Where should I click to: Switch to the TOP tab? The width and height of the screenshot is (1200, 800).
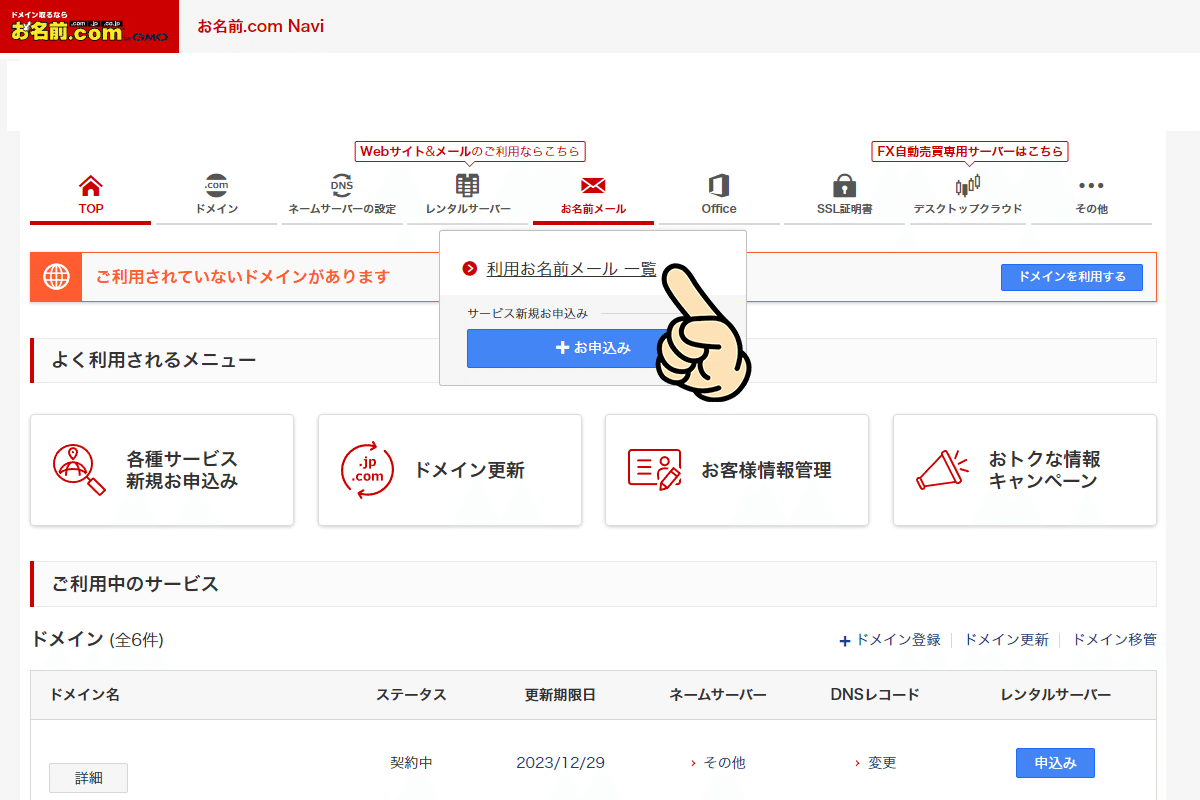click(x=90, y=192)
